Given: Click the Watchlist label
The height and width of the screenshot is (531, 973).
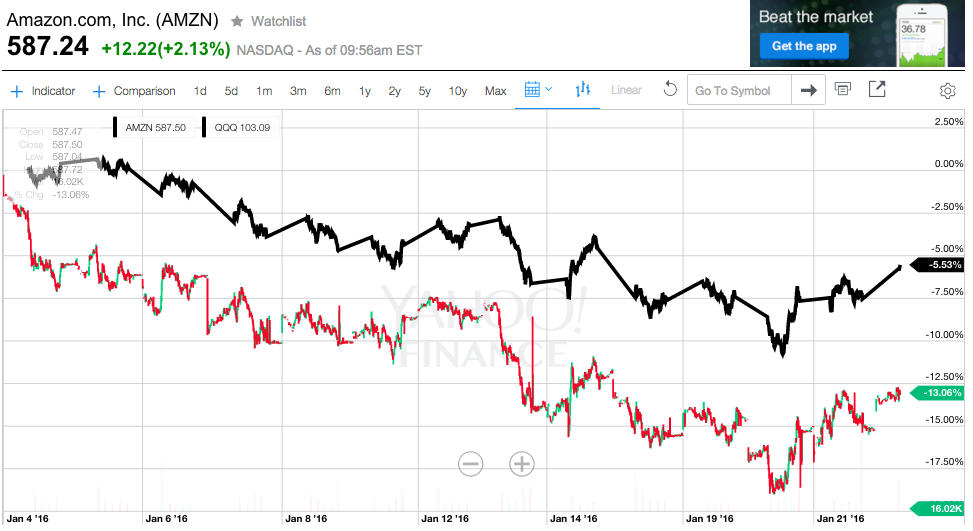Looking at the screenshot, I should pyautogui.click(x=279, y=21).
